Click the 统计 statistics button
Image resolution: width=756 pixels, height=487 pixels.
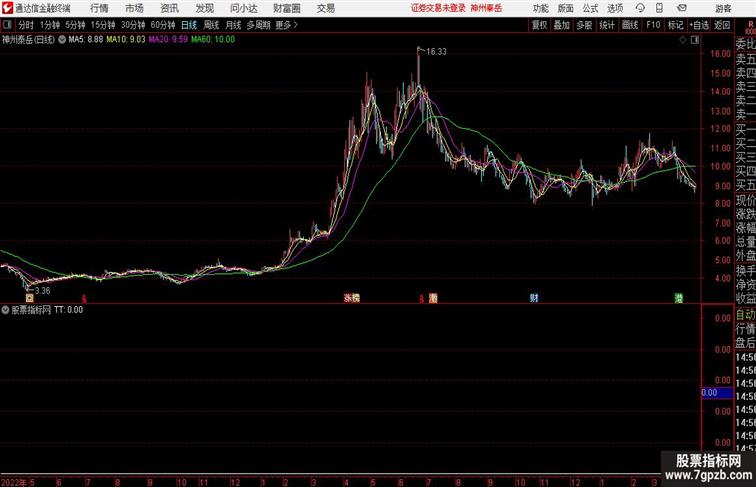(607, 25)
